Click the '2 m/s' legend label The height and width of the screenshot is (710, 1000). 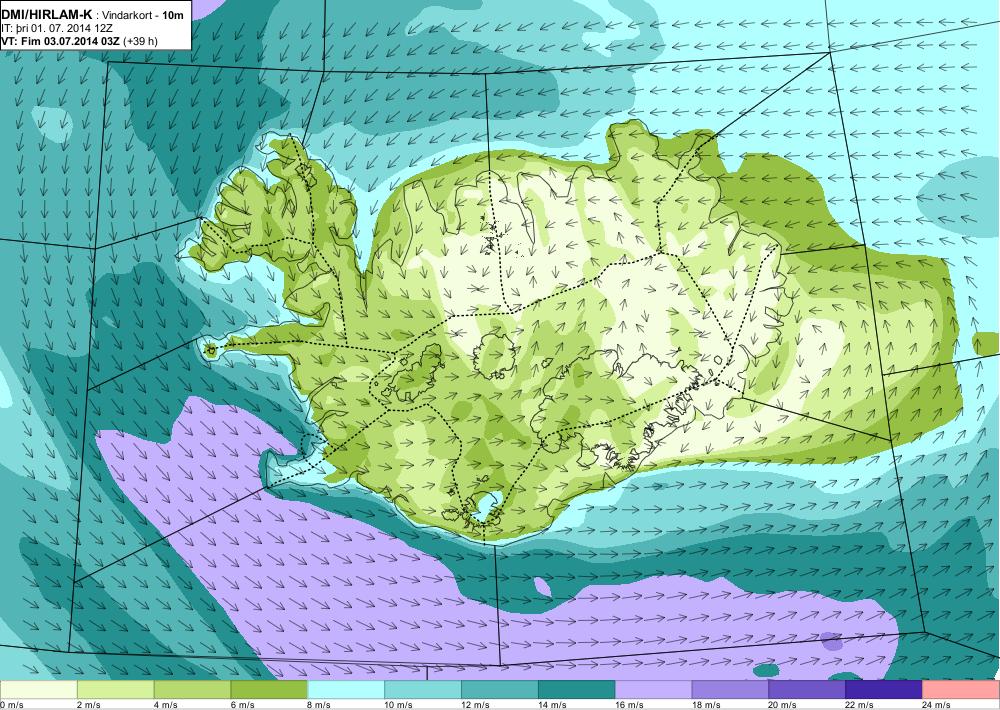(x=89, y=705)
